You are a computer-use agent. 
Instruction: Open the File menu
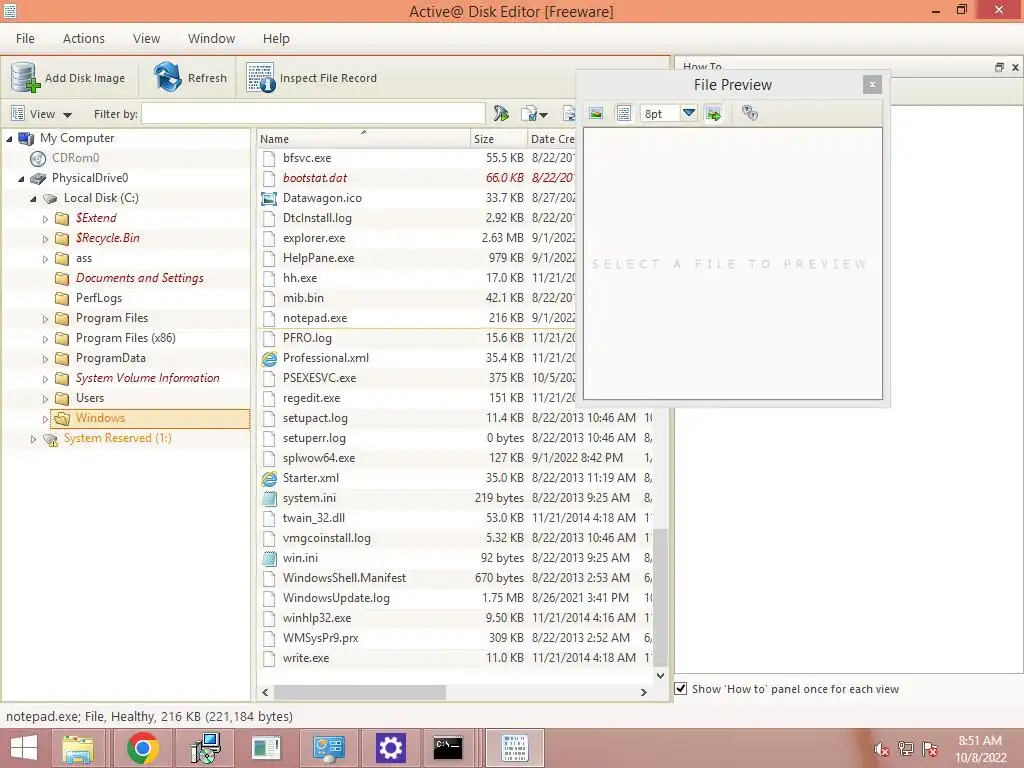click(25, 39)
